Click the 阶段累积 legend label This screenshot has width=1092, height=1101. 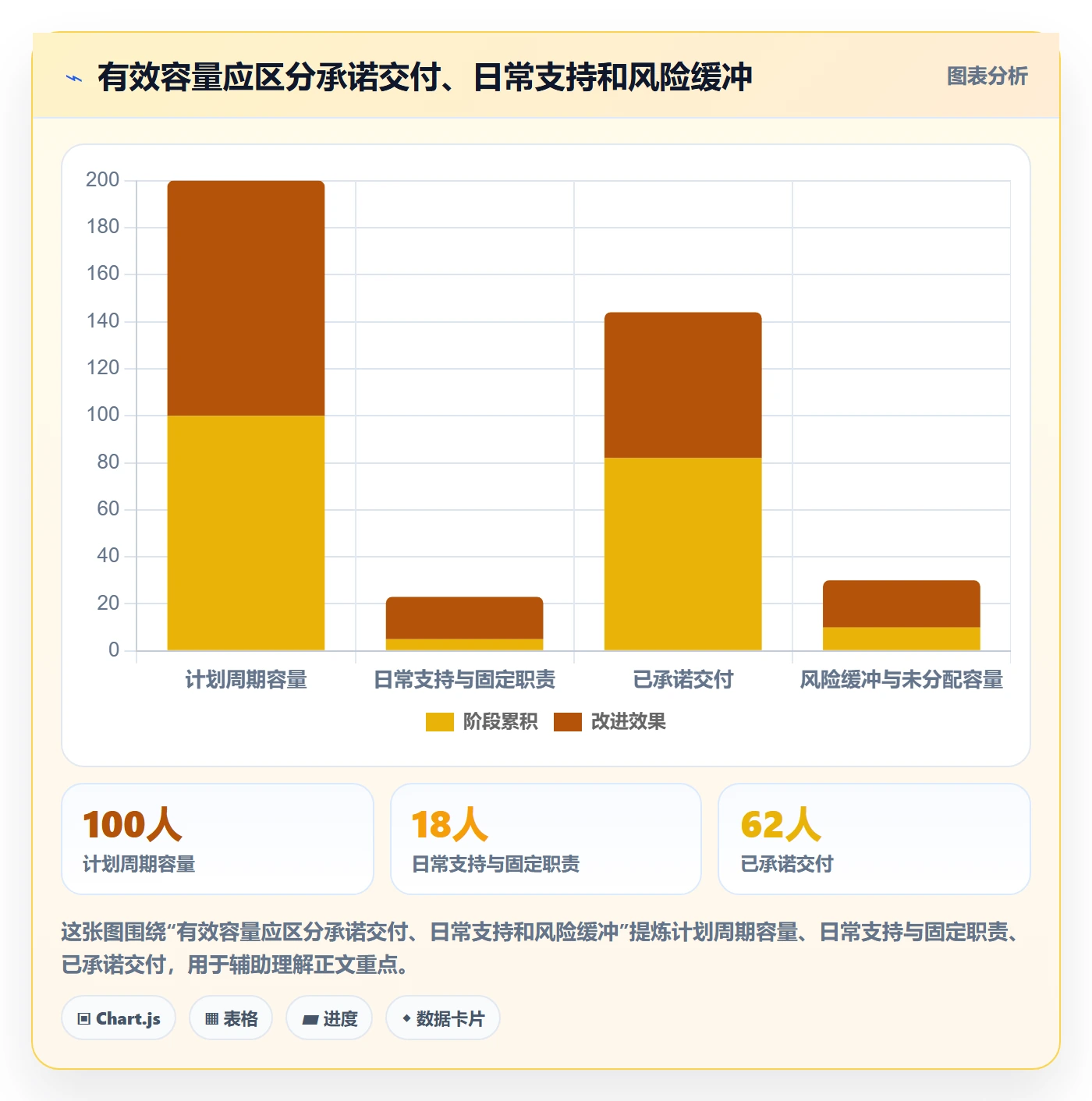(500, 722)
